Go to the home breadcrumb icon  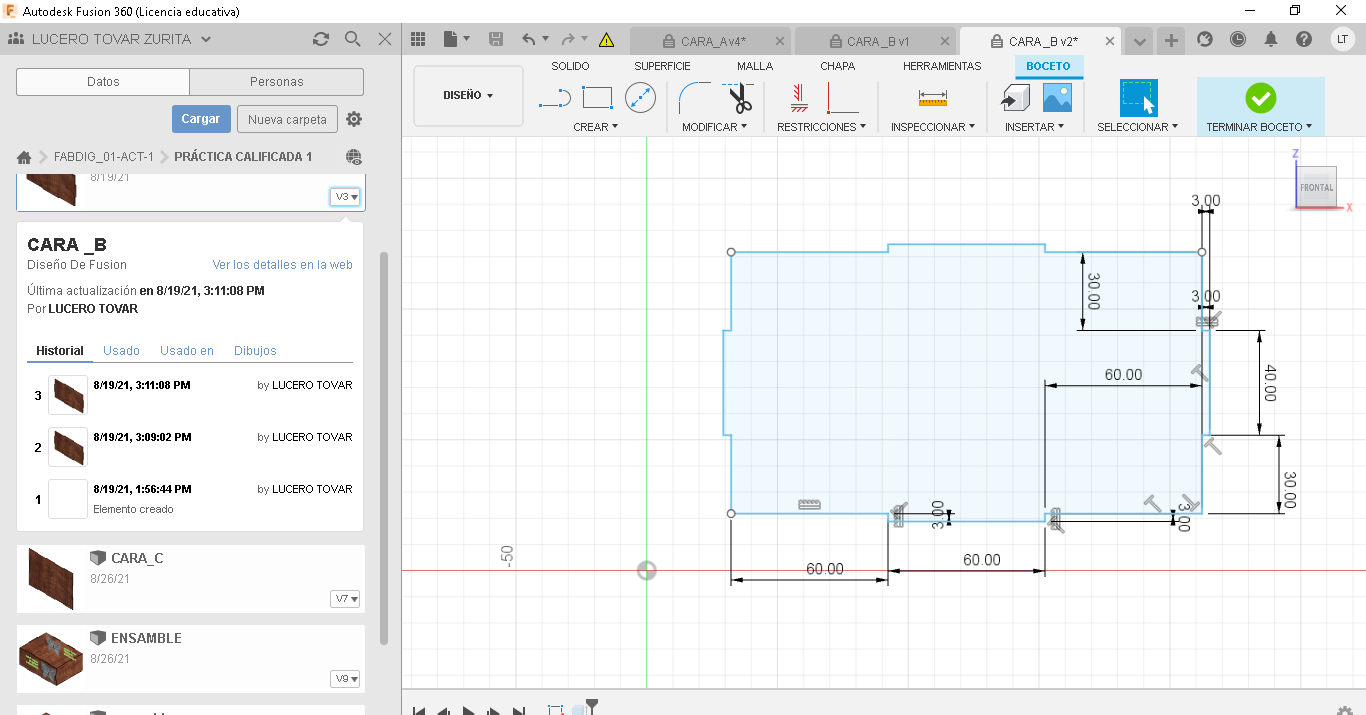click(x=24, y=157)
